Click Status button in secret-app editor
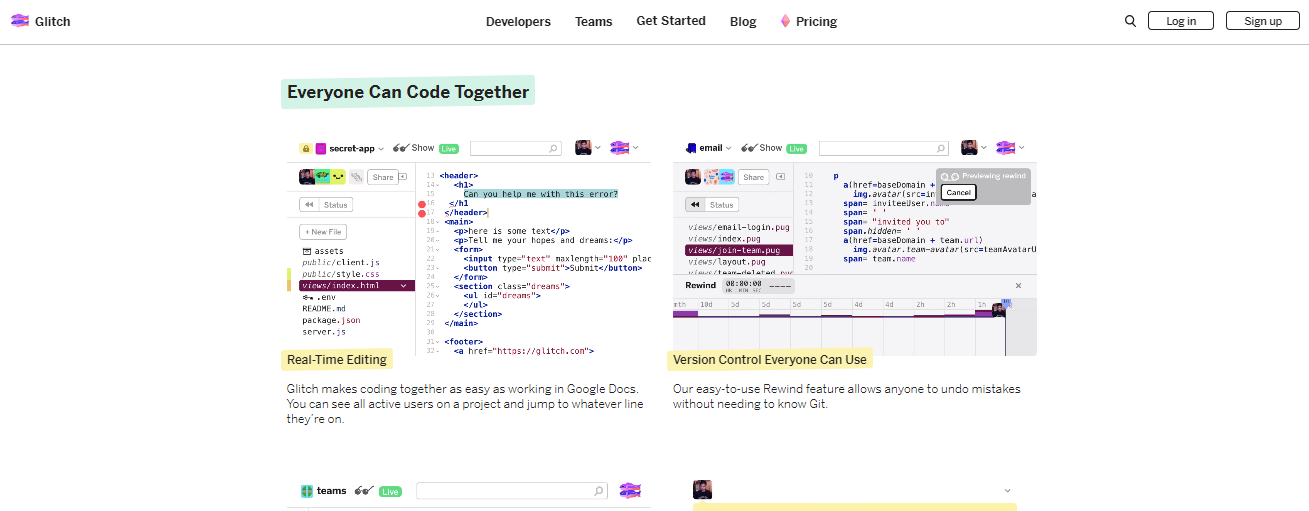Image resolution: width=1309 pixels, height=511 pixels. pyautogui.click(x=336, y=205)
